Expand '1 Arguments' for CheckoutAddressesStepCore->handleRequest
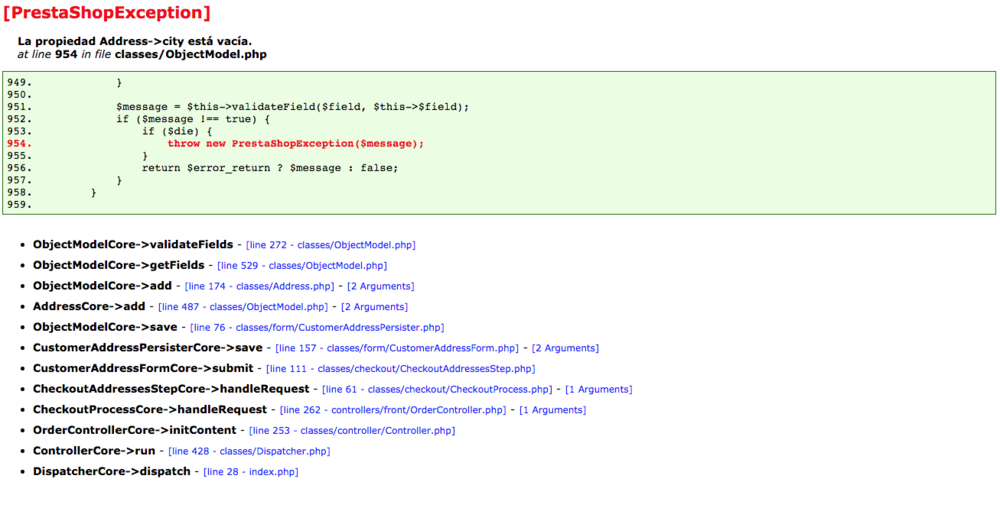 [x=599, y=389]
